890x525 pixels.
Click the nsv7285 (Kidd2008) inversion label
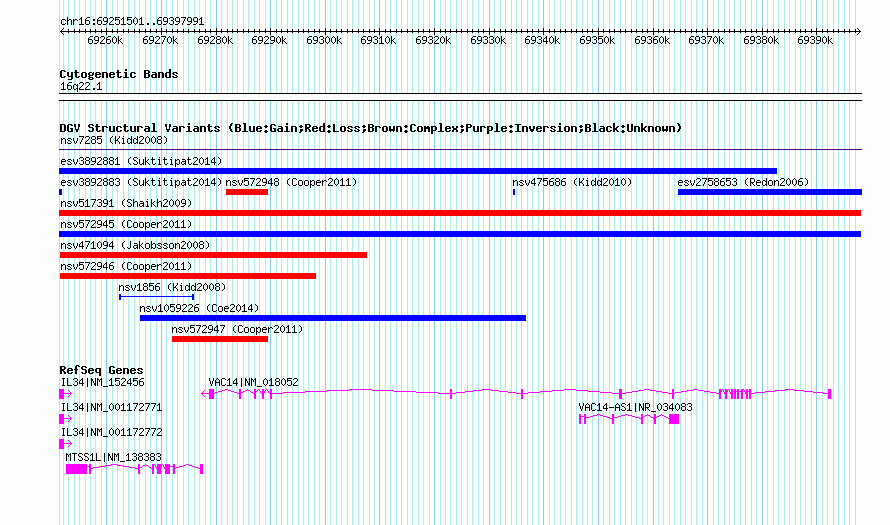pyautogui.click(x=114, y=140)
